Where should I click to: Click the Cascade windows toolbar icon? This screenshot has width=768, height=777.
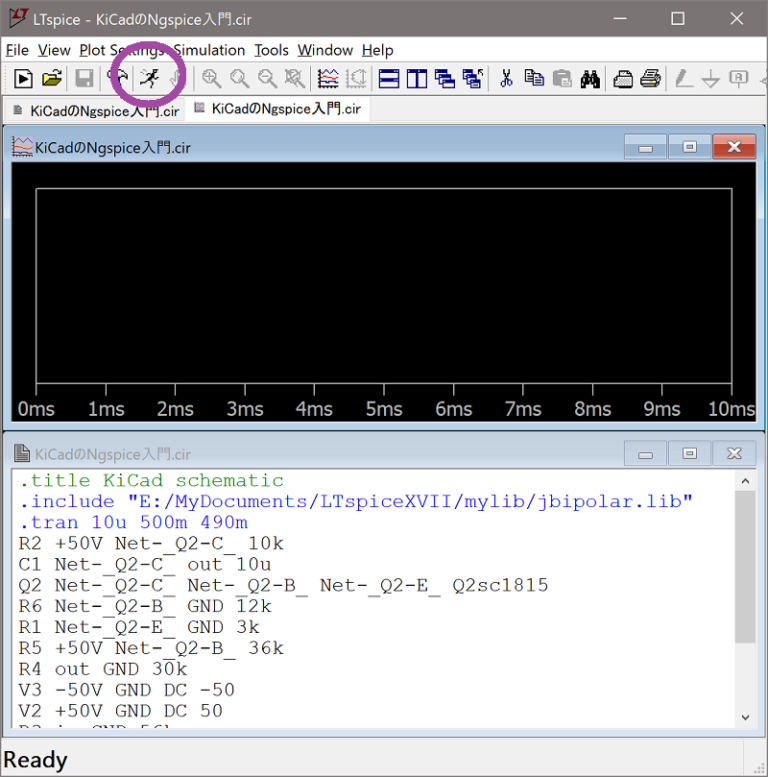[445, 79]
